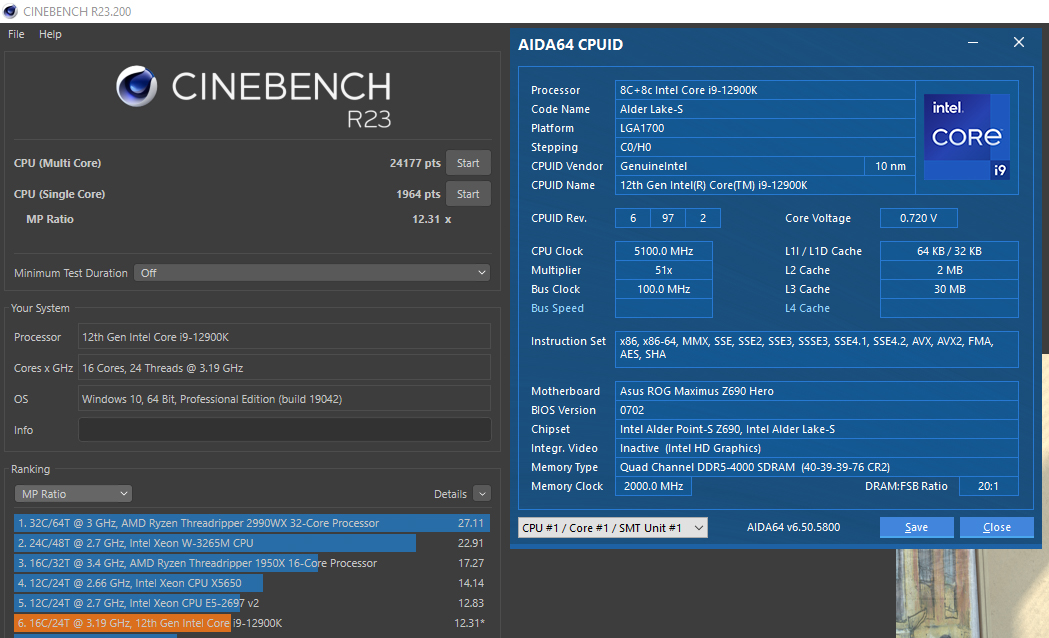
Task: Click the Motherboard value Asus ROG Maximus Z690 Hero
Action: (816, 391)
